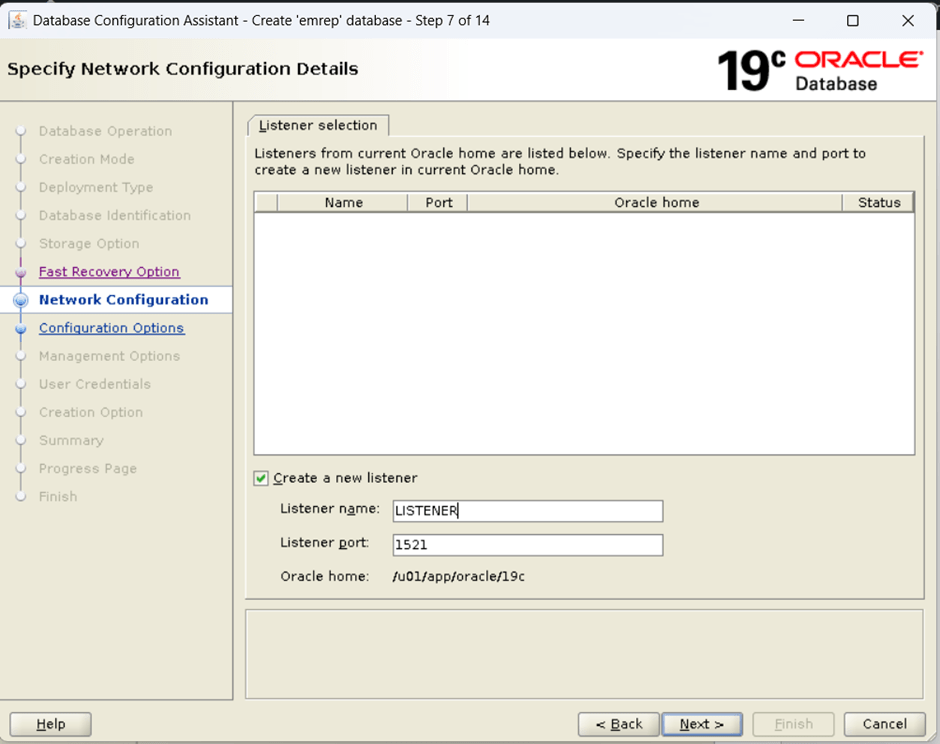940x744 pixels.
Task: Go to Fast Recovery Option step
Action: (109, 272)
